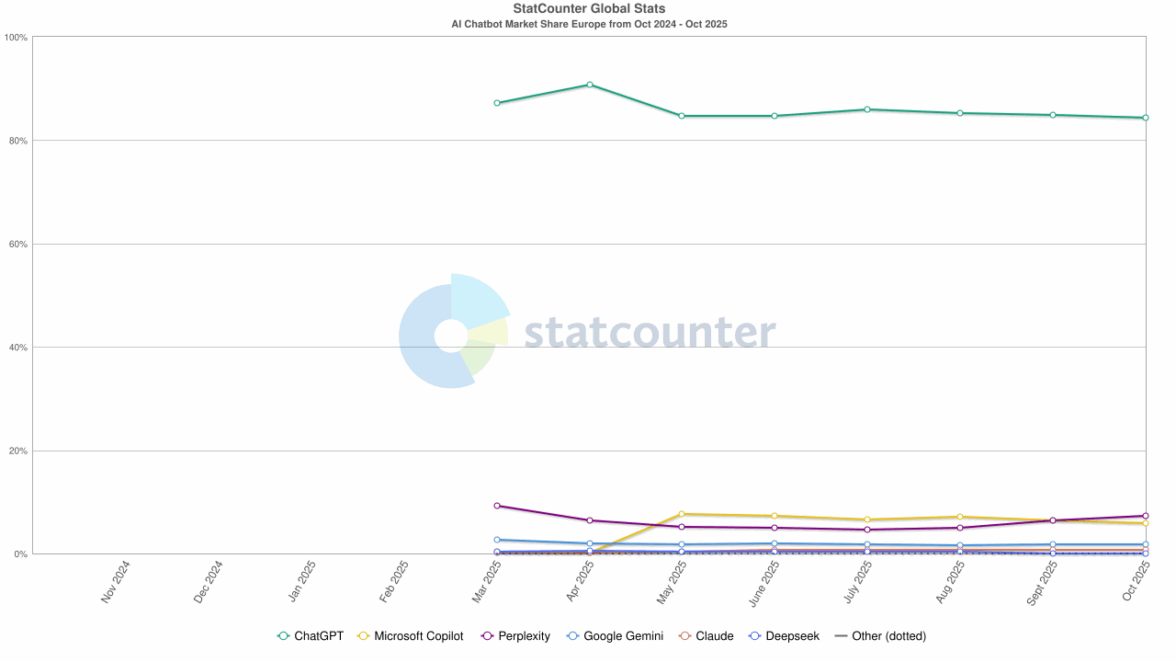This screenshot has height=662, width=1176.
Task: Click the Other (dotted) legend line marker
Action: [x=841, y=636]
